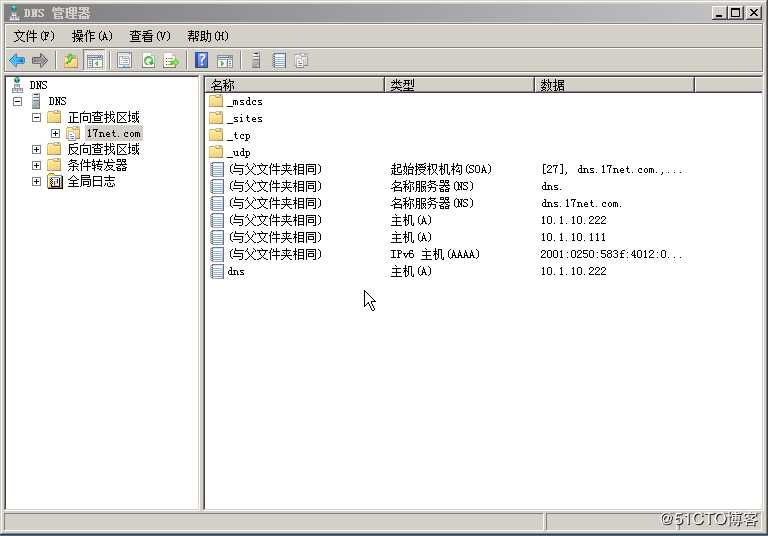Click the Up one level folder icon
Image resolution: width=768 pixels, height=536 pixels.
[71, 61]
